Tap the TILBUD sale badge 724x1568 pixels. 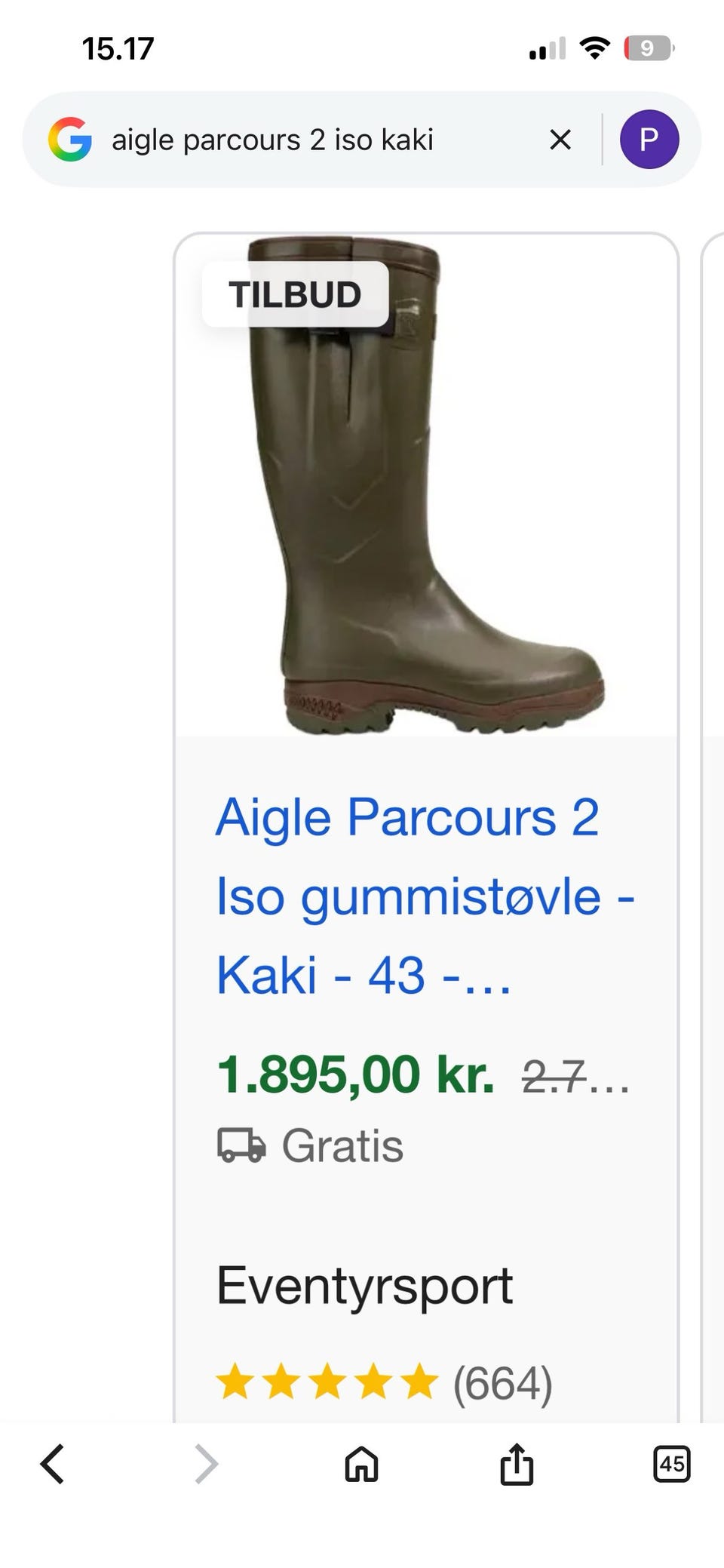click(x=295, y=294)
